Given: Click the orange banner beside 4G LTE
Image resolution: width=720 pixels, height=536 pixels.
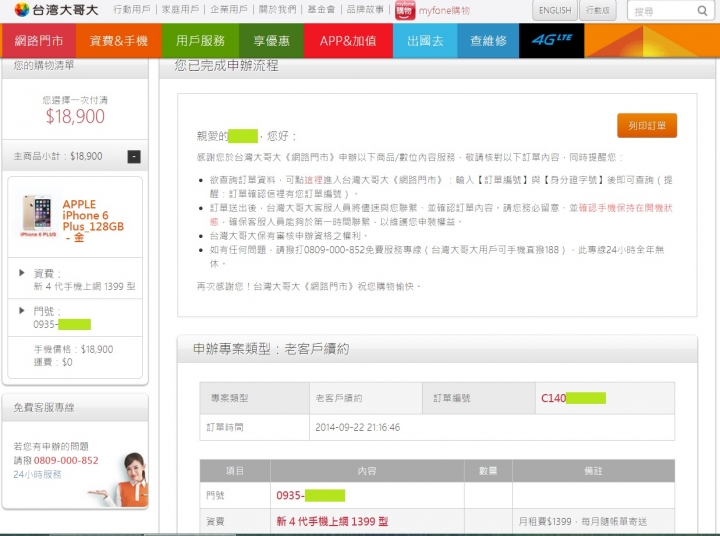Looking at the screenshot, I should [x=650, y=41].
